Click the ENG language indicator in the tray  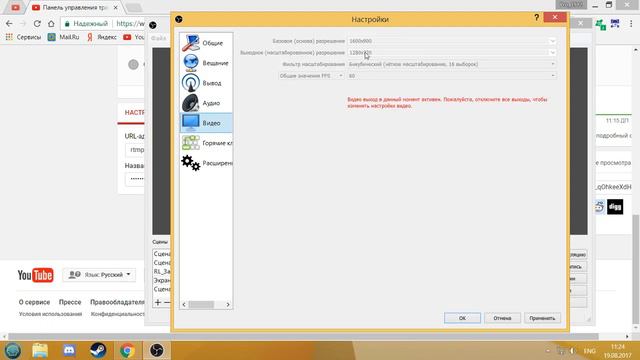pos(589,351)
